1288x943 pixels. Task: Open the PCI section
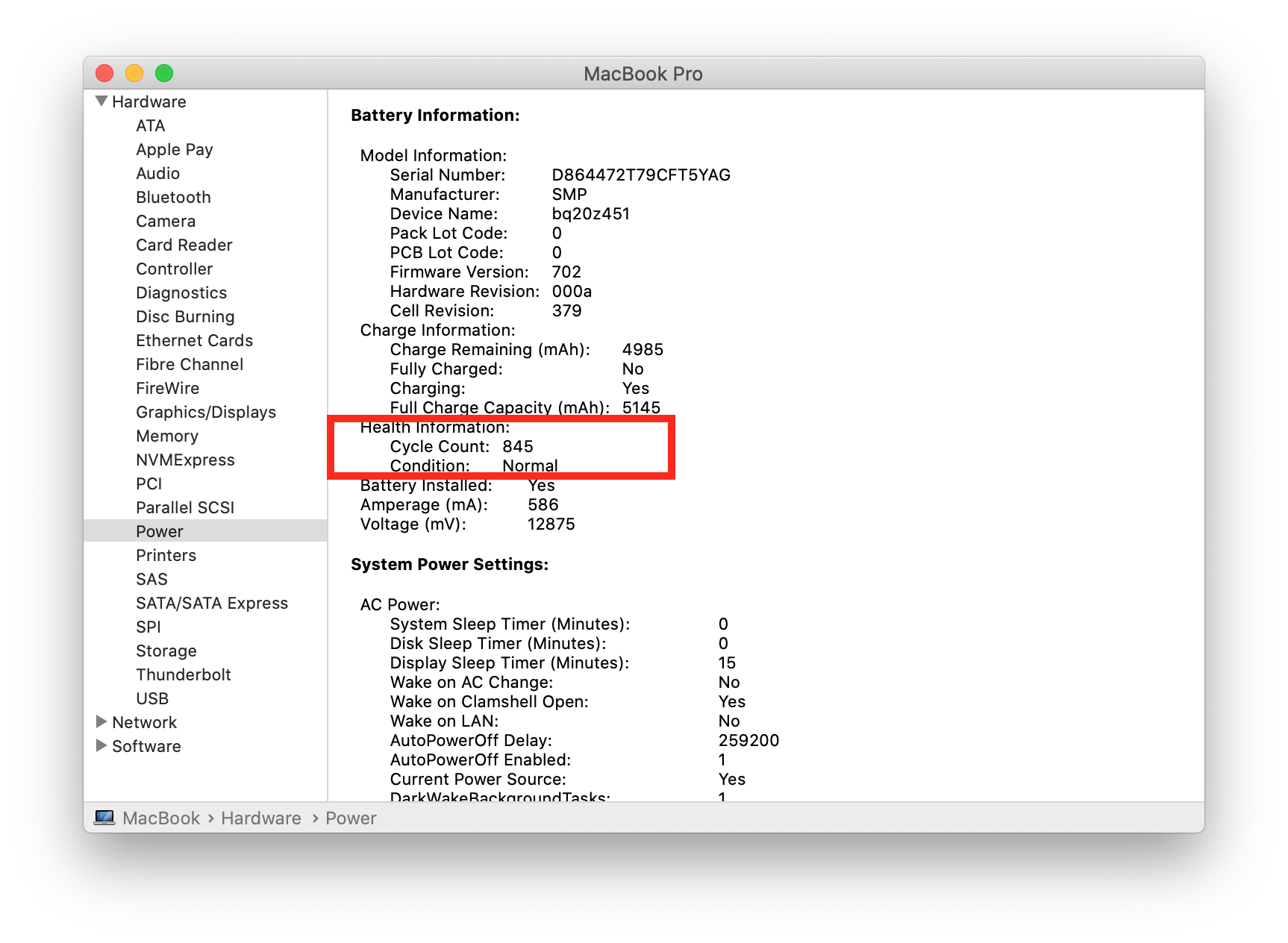coord(149,483)
